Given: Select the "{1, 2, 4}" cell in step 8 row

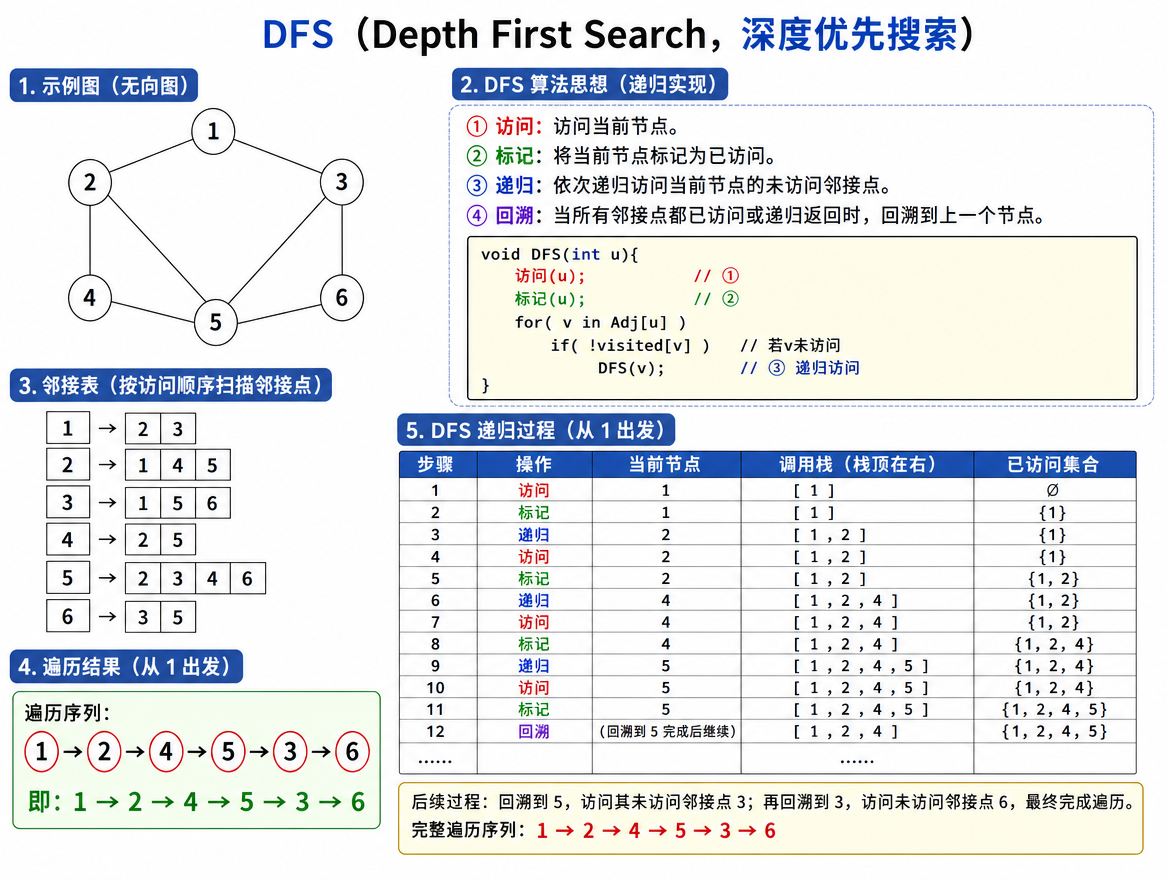Looking at the screenshot, I should (x=1054, y=644).
